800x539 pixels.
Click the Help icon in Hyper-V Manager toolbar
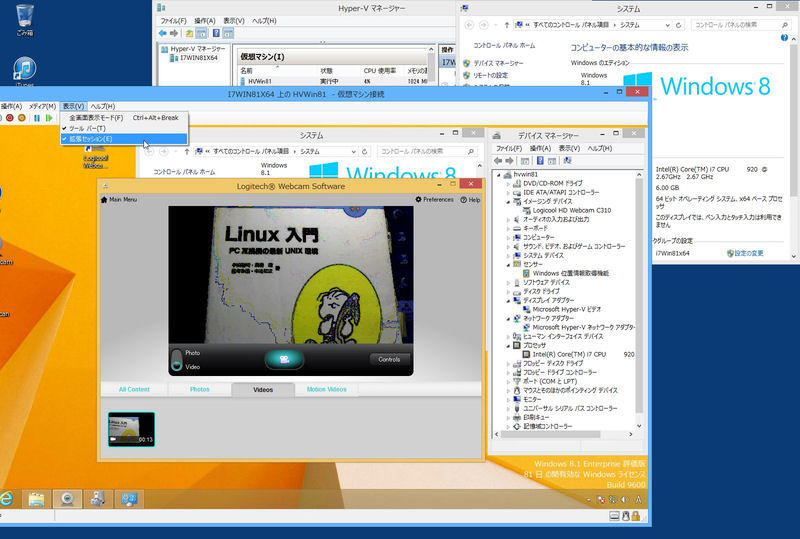point(216,33)
